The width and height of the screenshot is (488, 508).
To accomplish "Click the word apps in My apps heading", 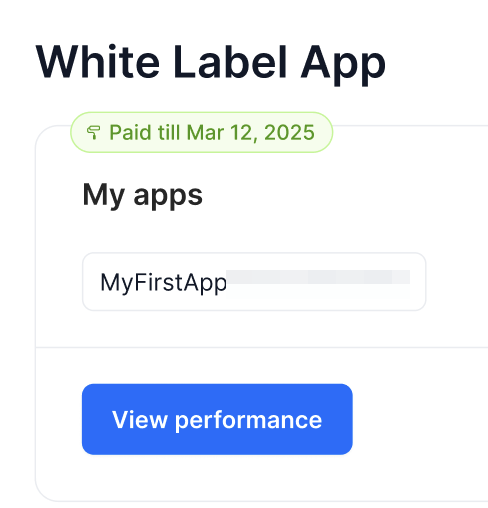I will [168, 198].
